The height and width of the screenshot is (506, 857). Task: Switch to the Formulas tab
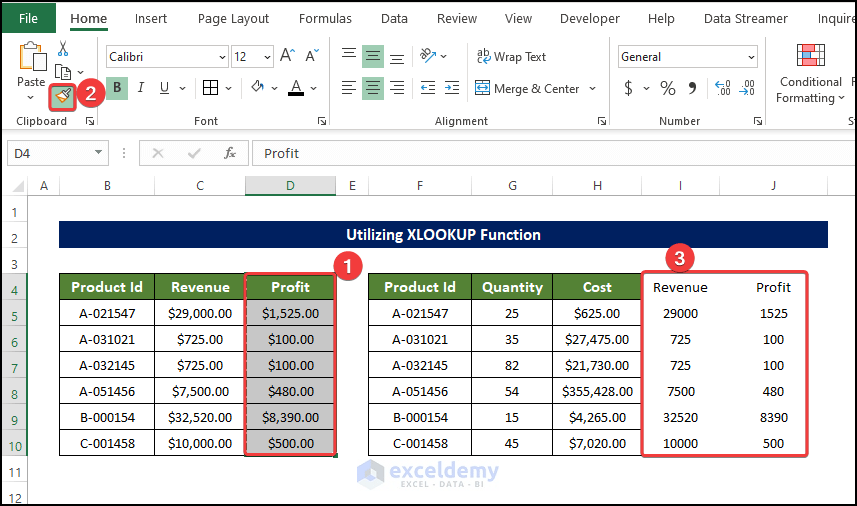pos(325,19)
